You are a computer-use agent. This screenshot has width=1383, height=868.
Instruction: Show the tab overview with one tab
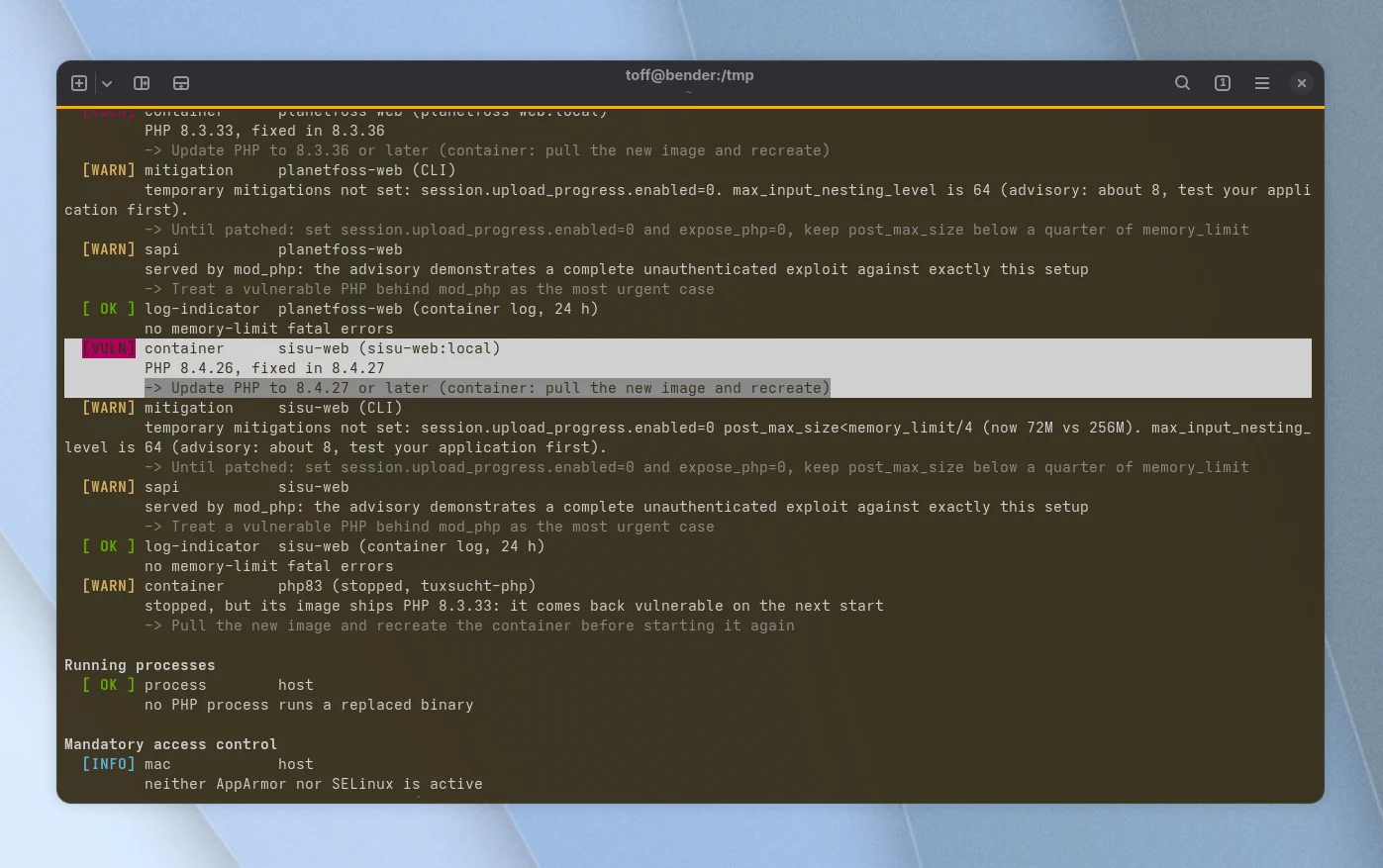1223,83
